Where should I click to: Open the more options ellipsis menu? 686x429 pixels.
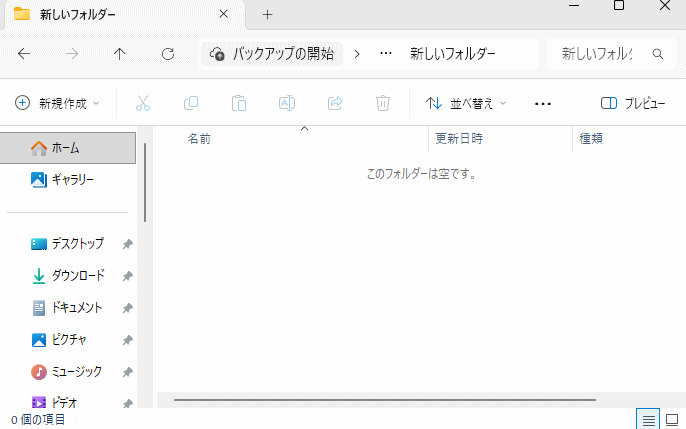[543, 103]
